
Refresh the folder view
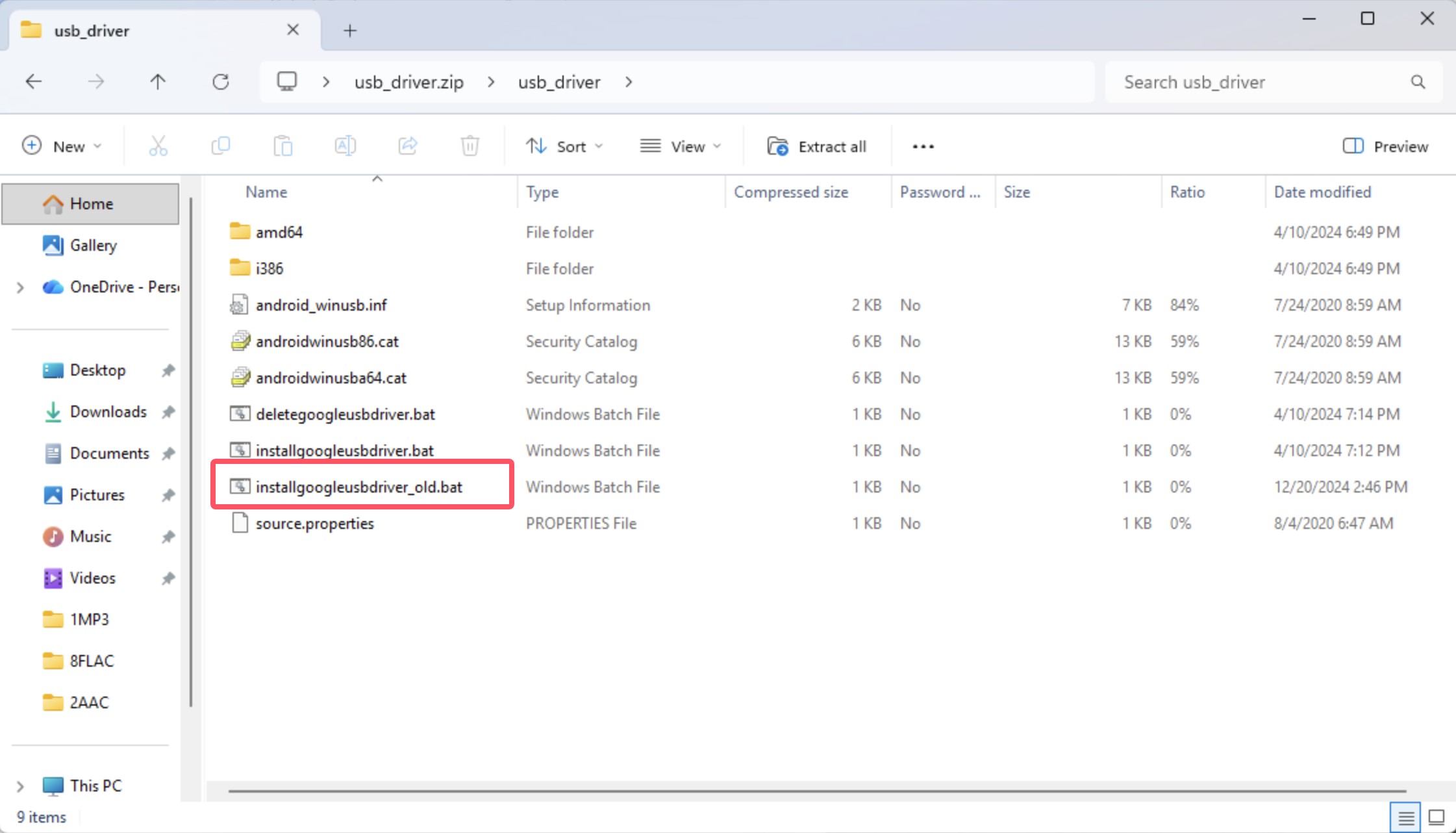pyautogui.click(x=221, y=82)
